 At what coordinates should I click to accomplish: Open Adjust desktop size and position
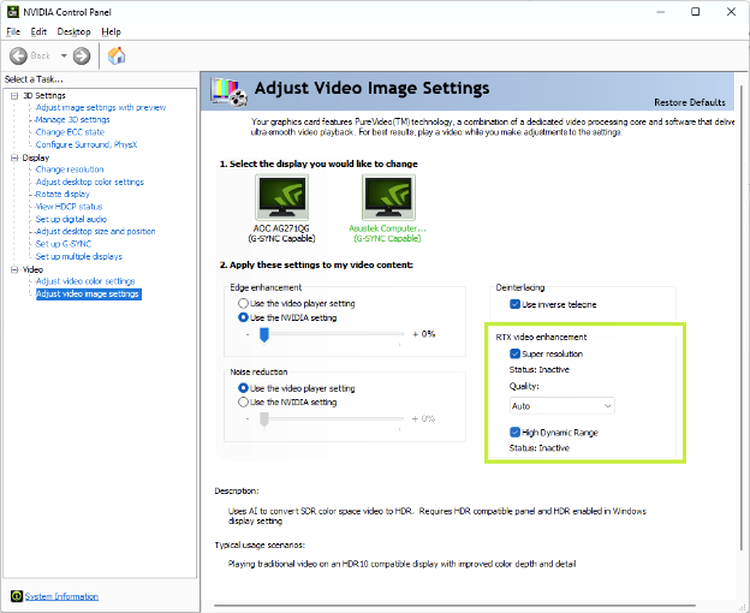96,231
